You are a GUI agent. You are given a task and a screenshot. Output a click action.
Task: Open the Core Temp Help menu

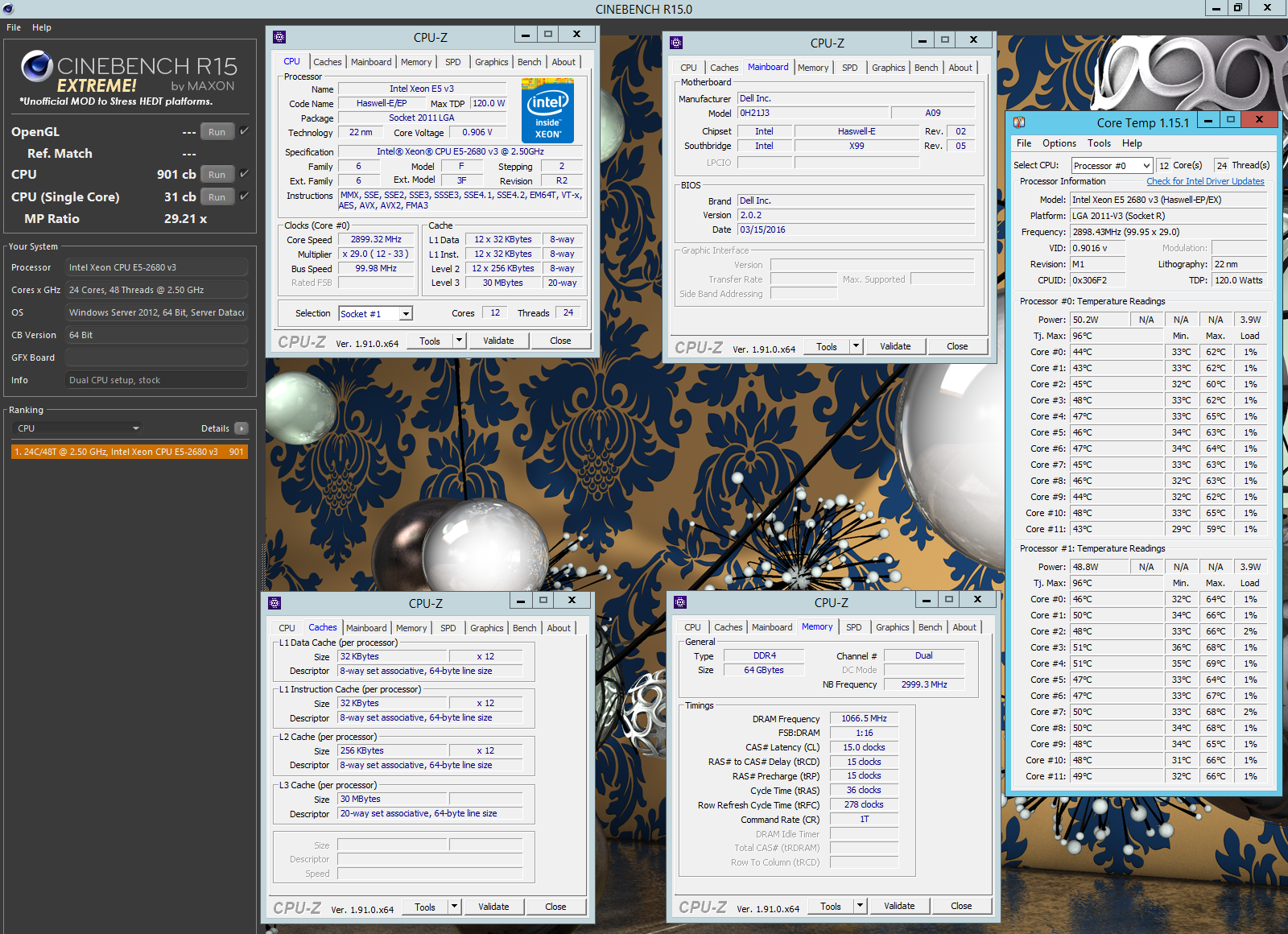point(1132,143)
